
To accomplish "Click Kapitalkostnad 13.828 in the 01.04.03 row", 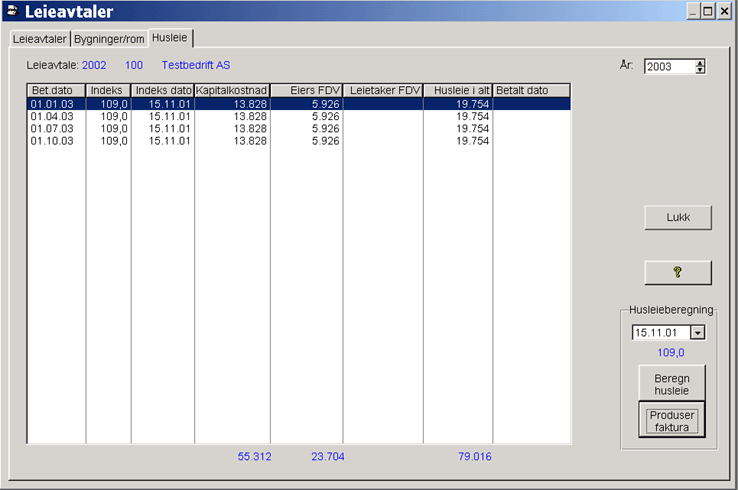I will click(x=250, y=116).
